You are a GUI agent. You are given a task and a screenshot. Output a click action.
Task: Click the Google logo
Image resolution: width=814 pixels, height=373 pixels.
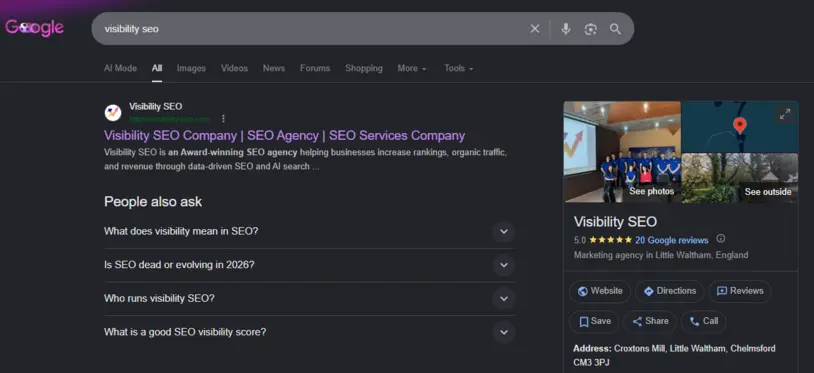pos(35,28)
